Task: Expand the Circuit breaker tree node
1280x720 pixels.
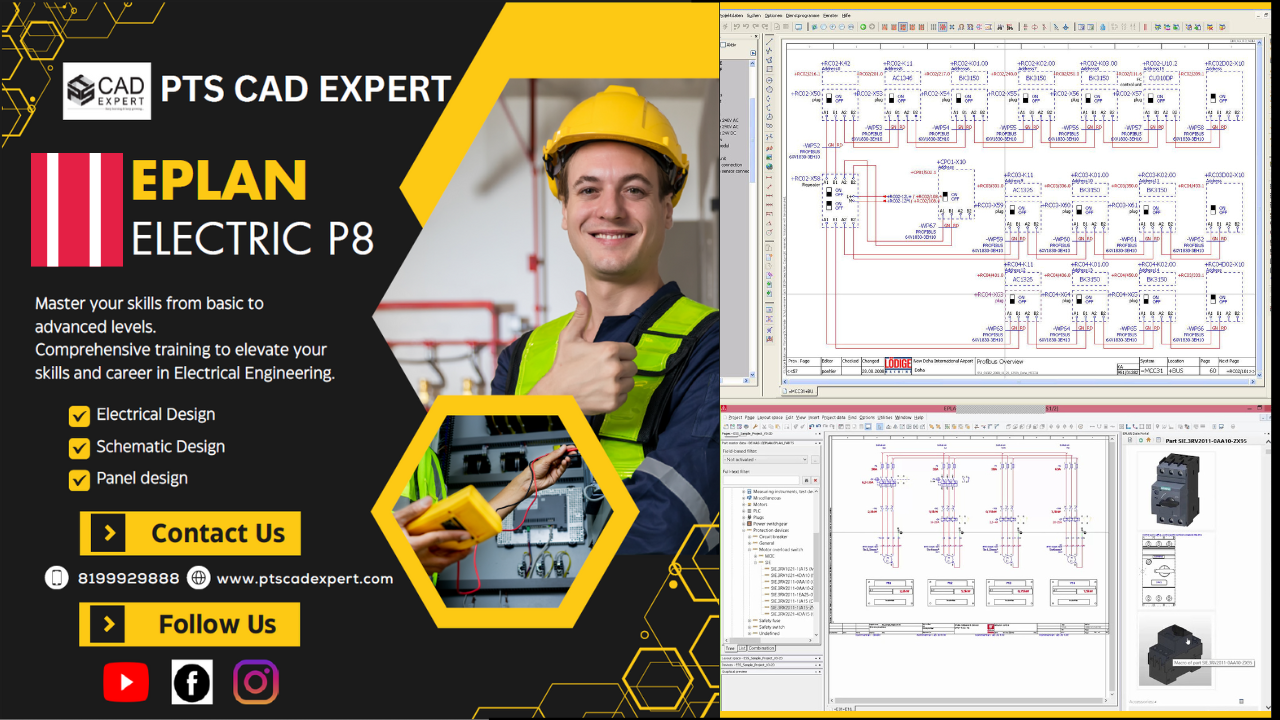Action: point(750,537)
